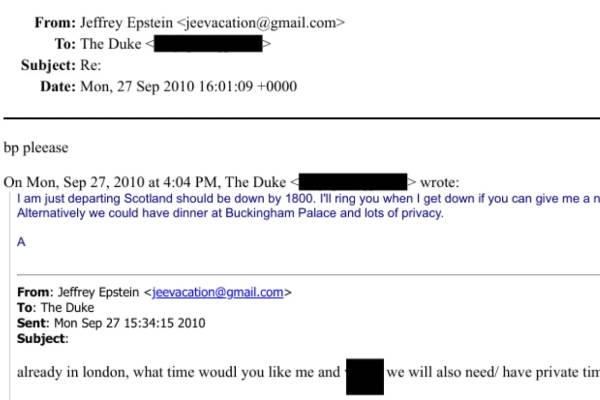Click the Date header timestamp value
Viewport: 600px width, 400px height.
pyautogui.click(x=188, y=87)
